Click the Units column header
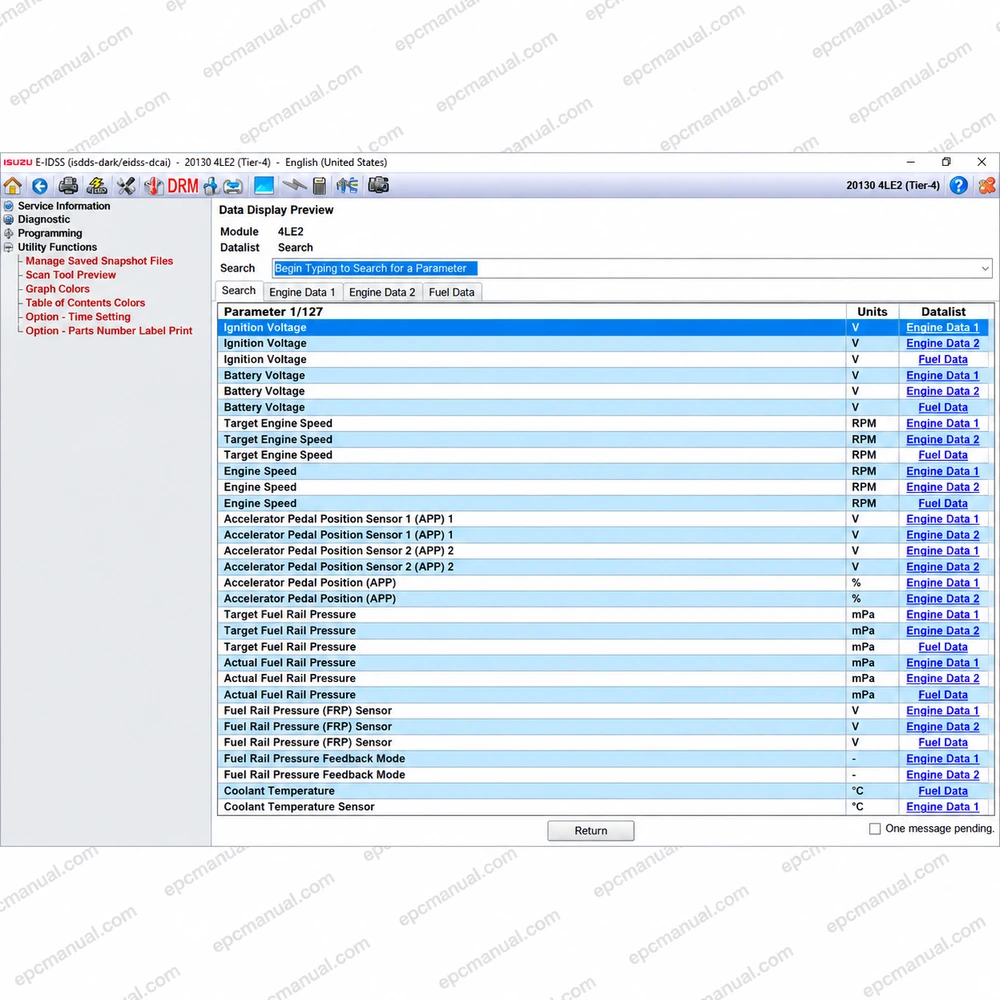 pyautogui.click(x=872, y=311)
